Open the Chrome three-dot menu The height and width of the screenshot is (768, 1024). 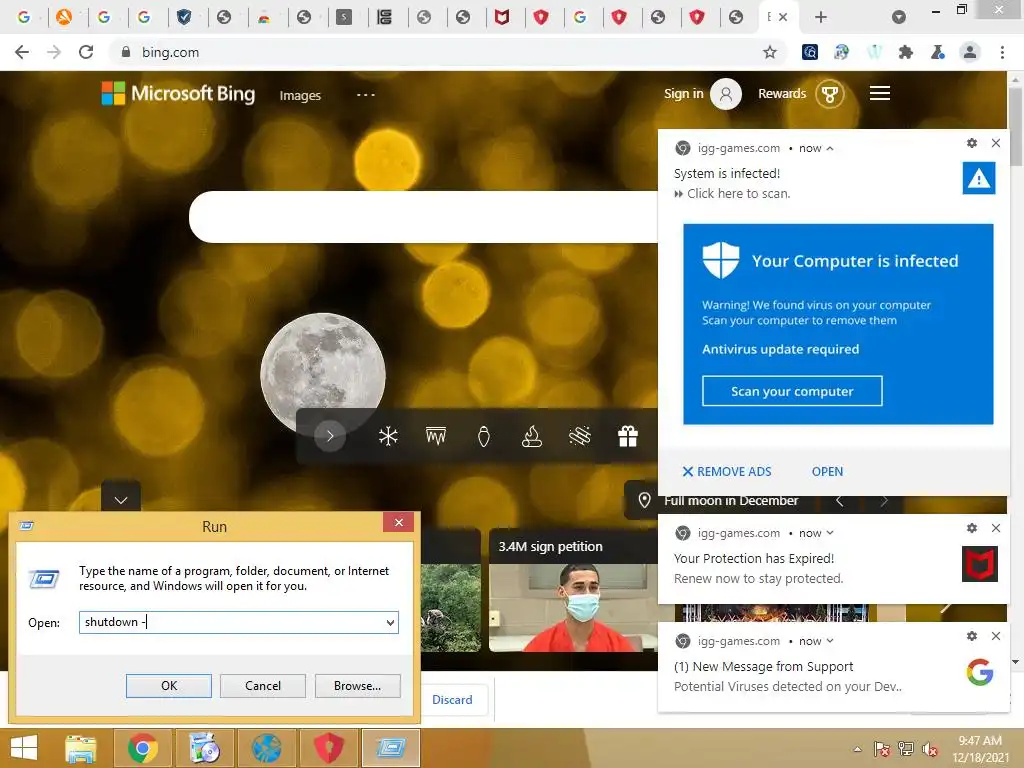1002,52
